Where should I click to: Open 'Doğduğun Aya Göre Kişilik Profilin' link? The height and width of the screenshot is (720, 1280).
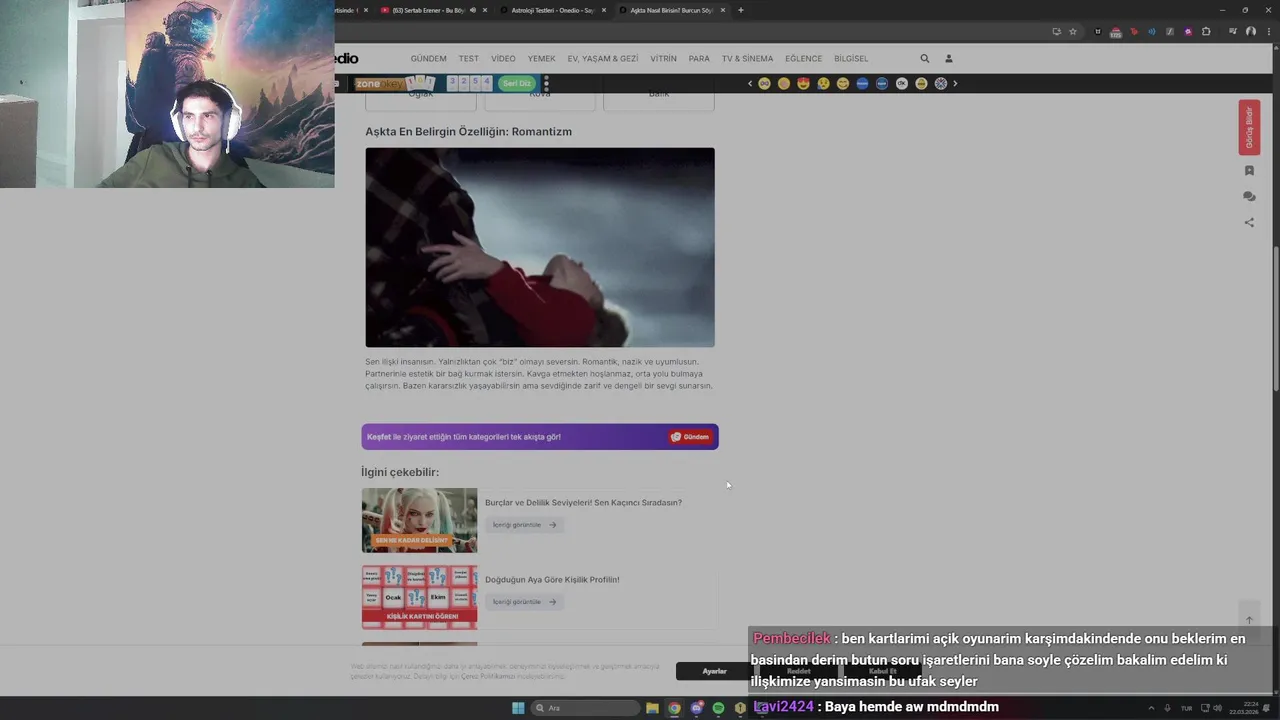552,580
